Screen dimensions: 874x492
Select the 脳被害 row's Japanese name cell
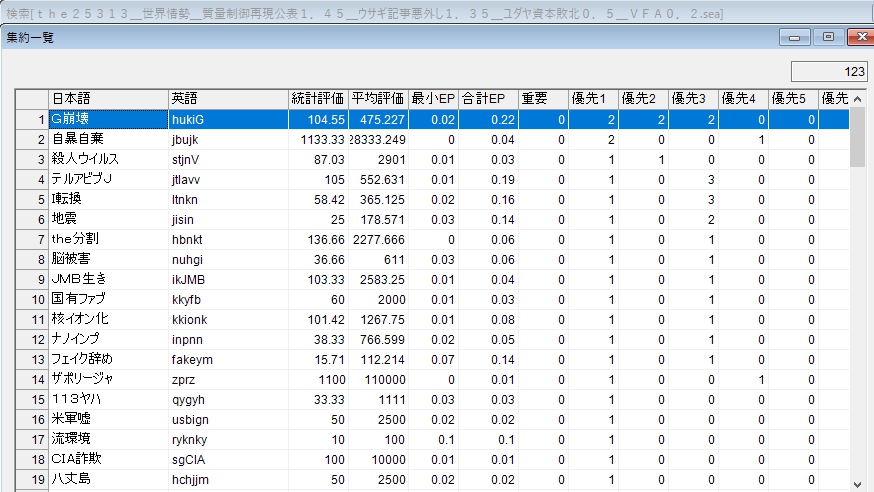pyautogui.click(x=108, y=259)
